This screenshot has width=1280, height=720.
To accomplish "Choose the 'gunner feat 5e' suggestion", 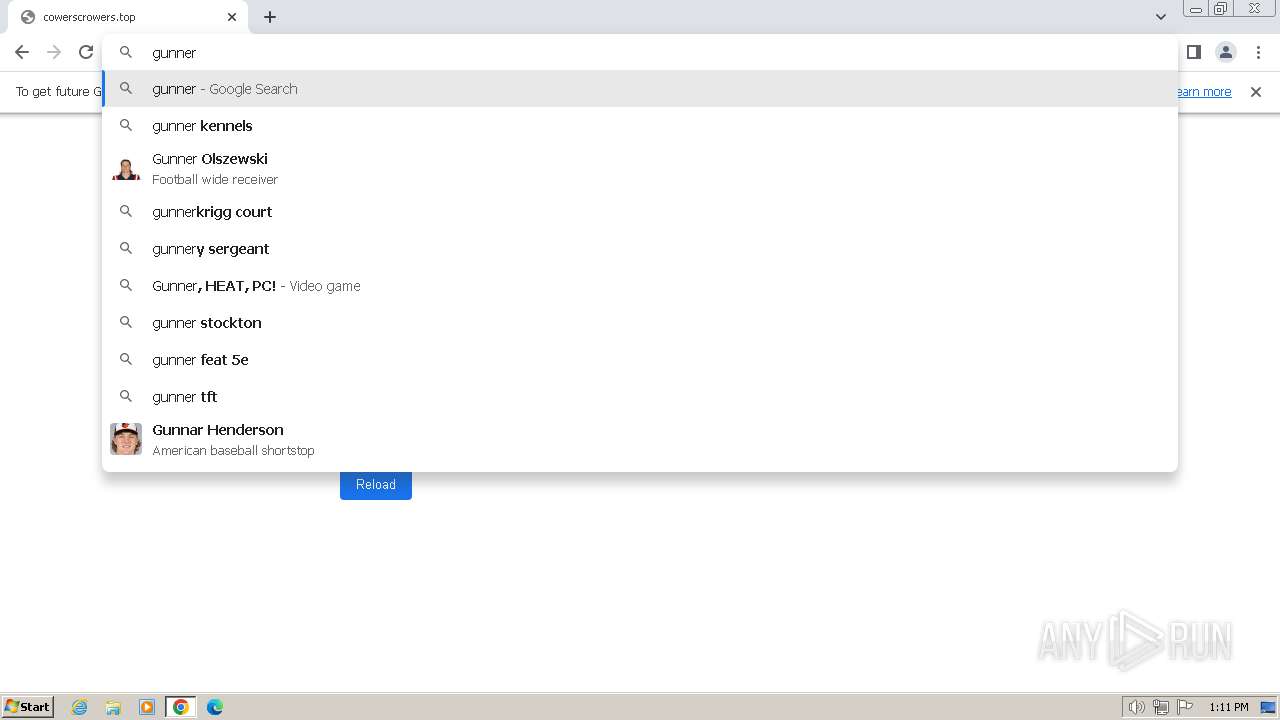I will [x=640, y=360].
